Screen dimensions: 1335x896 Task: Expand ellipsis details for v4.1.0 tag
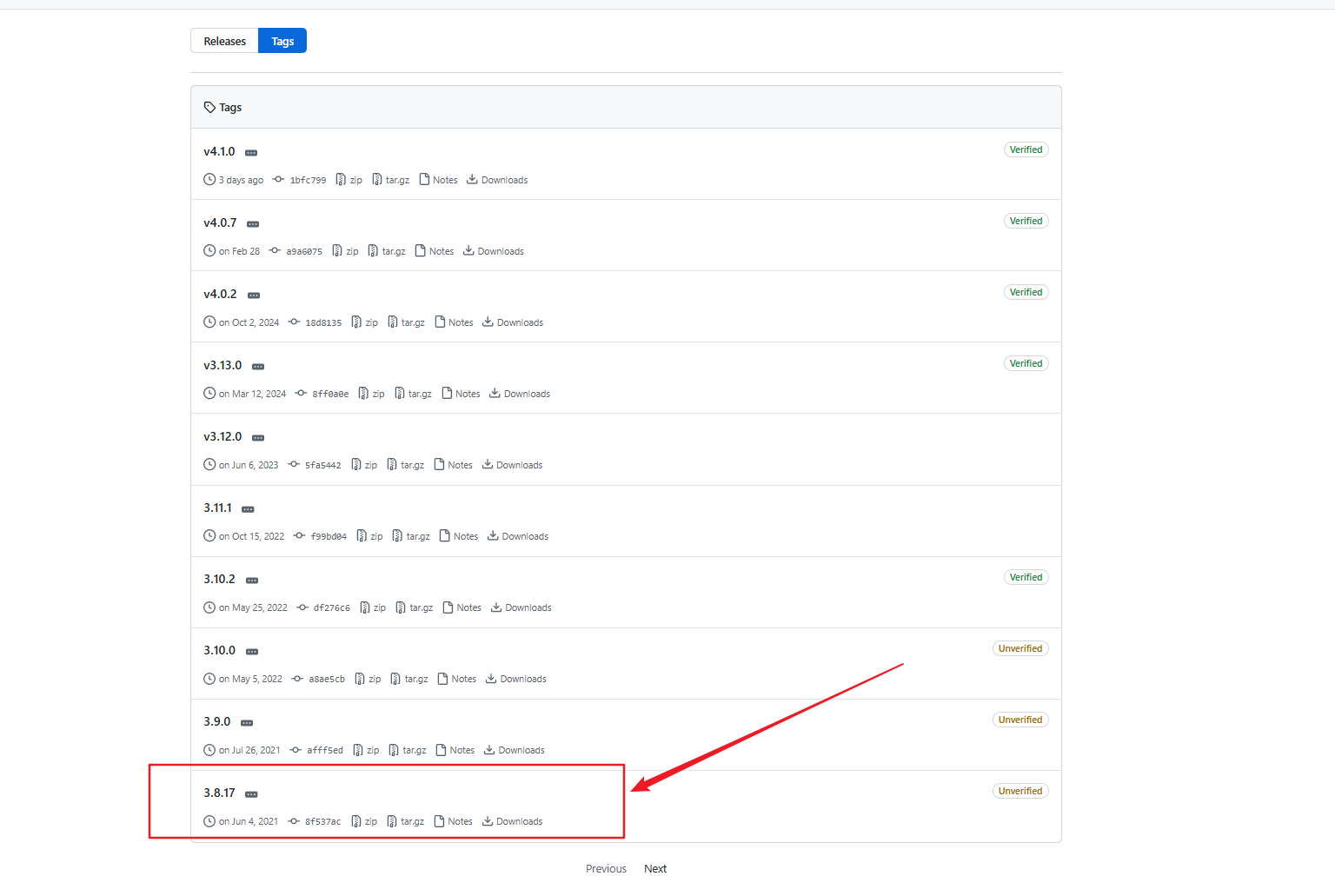point(251,153)
